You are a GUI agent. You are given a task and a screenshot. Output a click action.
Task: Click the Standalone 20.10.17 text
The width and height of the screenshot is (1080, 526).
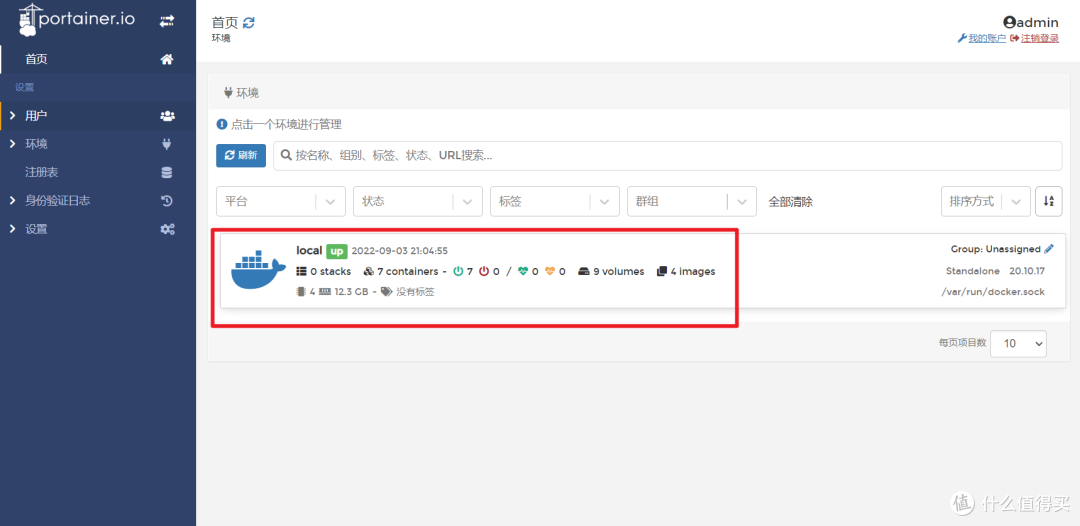pos(995,271)
